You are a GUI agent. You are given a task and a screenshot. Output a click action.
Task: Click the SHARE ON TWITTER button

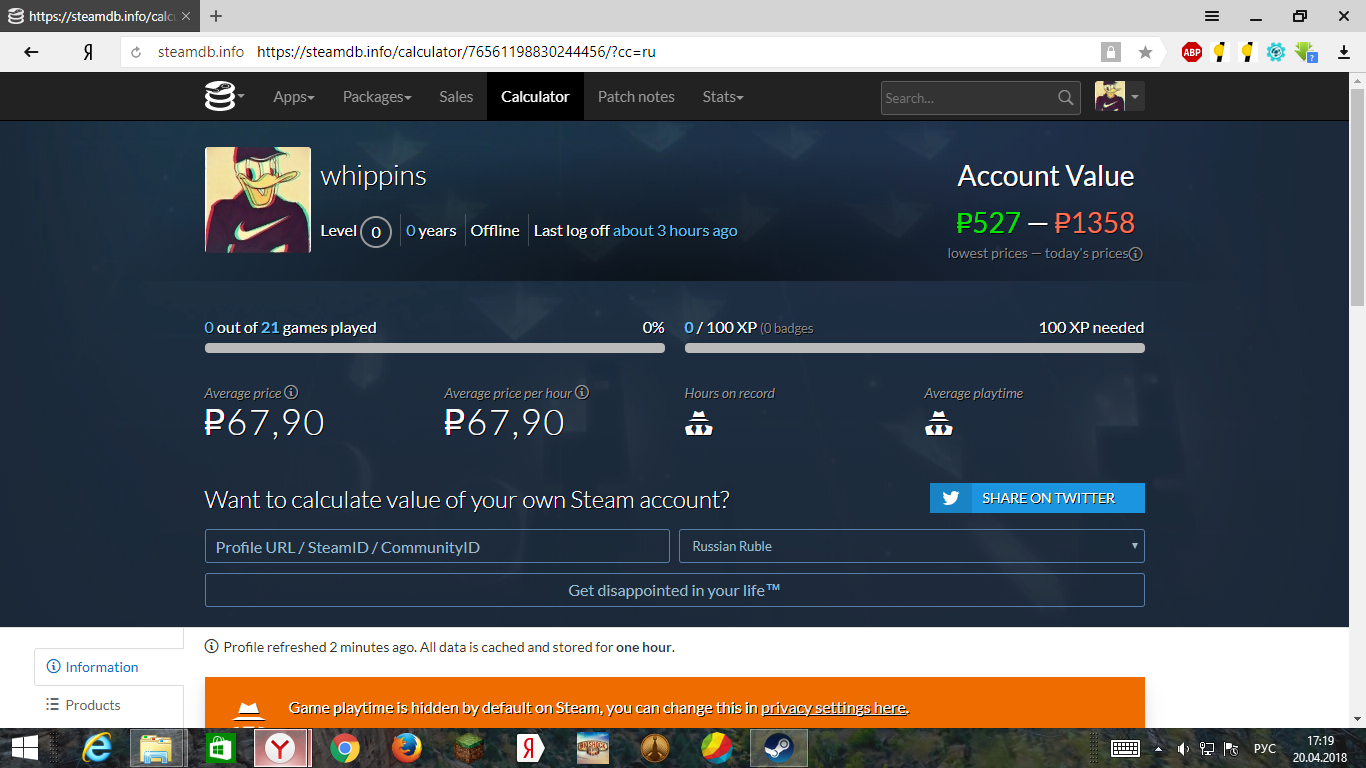coord(1037,498)
